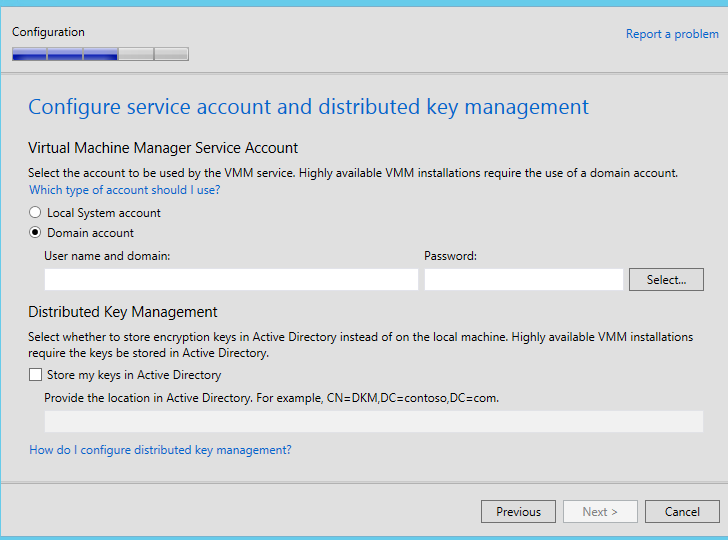The height and width of the screenshot is (540, 728).
Task: Open the Report a problem link
Action: coord(671,34)
